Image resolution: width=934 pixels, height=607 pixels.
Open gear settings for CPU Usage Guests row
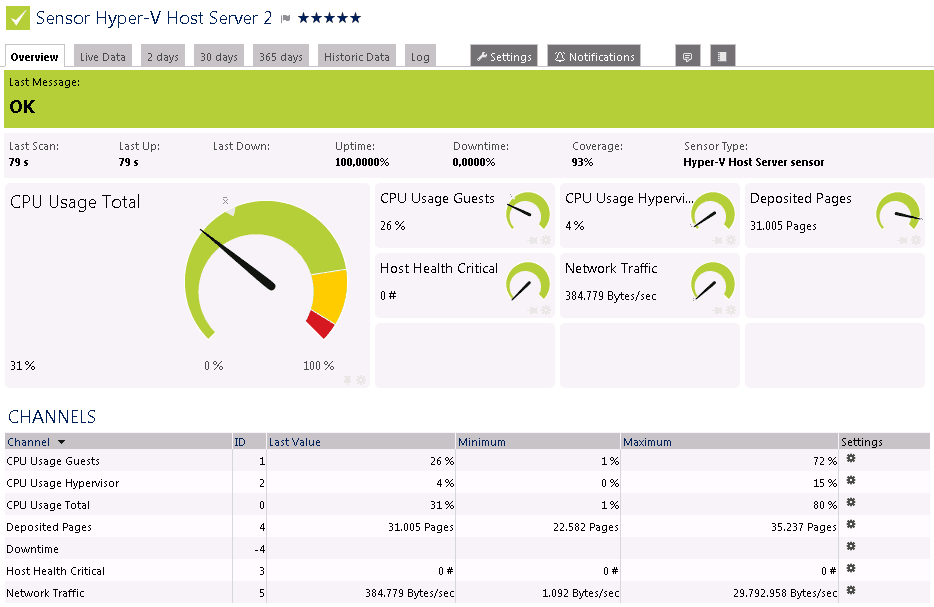point(851,459)
